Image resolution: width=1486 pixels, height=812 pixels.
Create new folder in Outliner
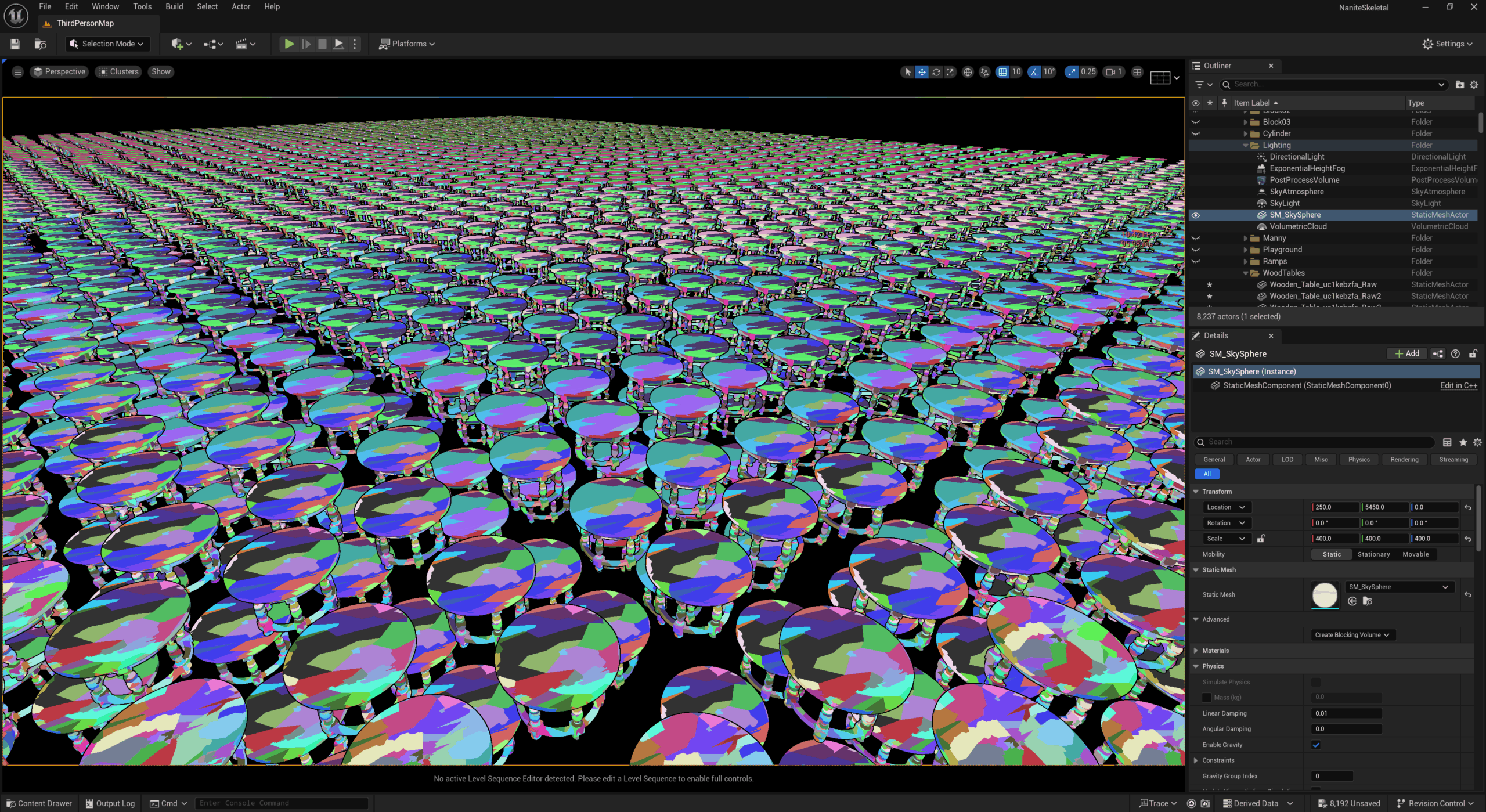coord(1460,85)
